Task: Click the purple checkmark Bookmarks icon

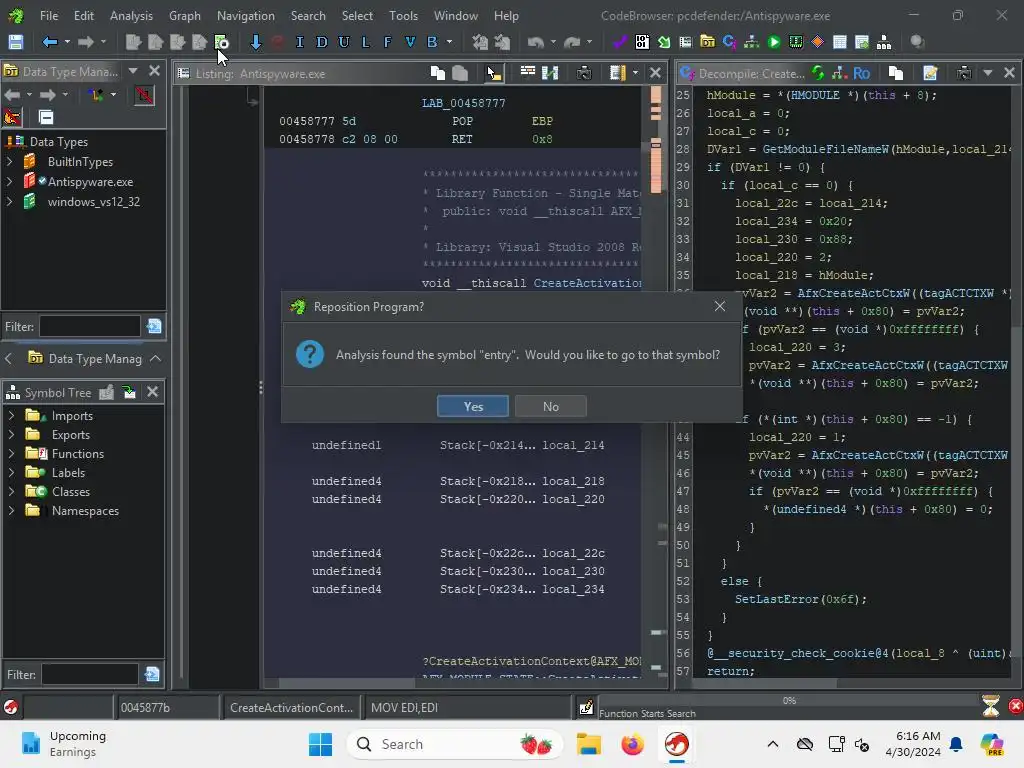Action: (x=619, y=42)
